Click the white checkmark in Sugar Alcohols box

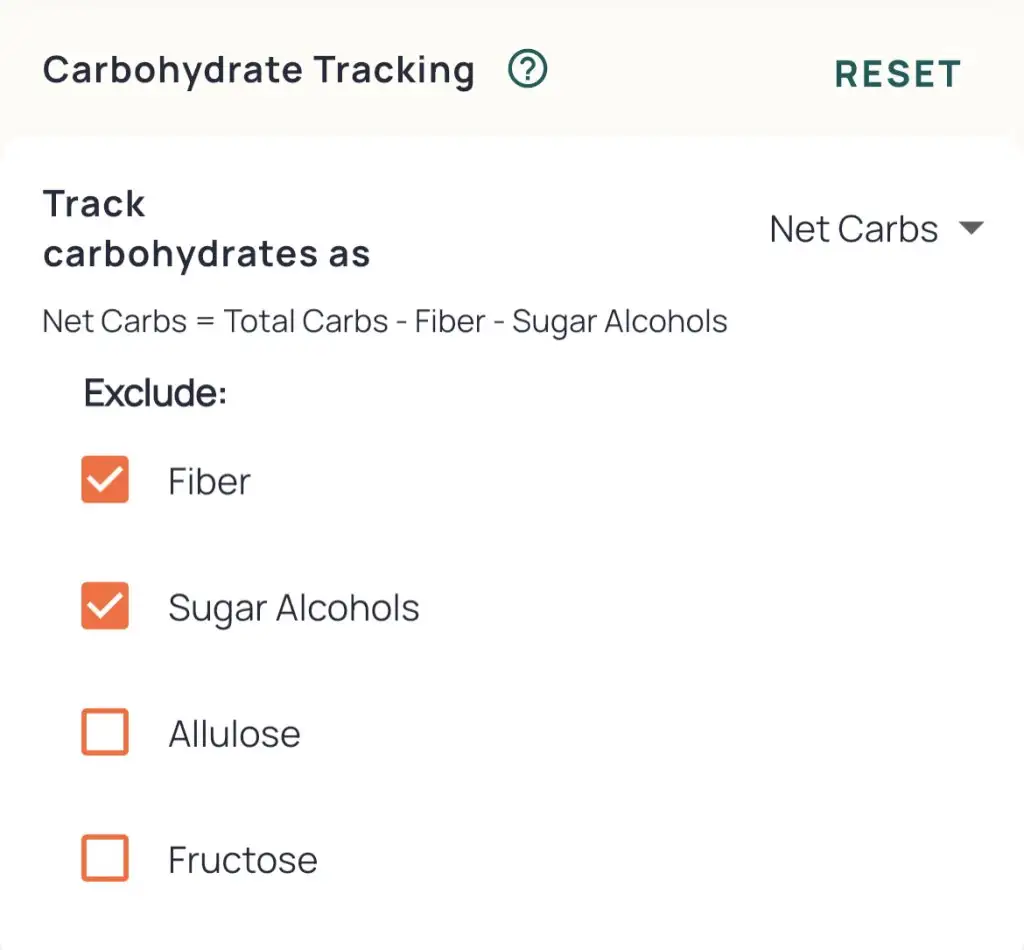tap(104, 606)
